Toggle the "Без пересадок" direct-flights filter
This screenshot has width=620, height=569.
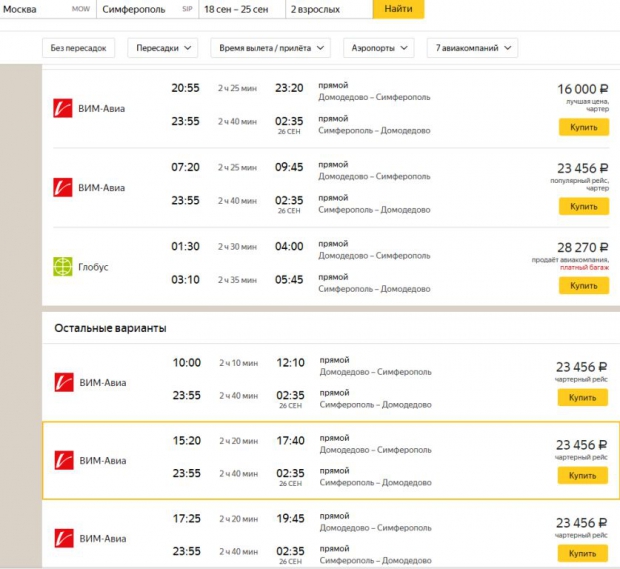[x=79, y=48]
